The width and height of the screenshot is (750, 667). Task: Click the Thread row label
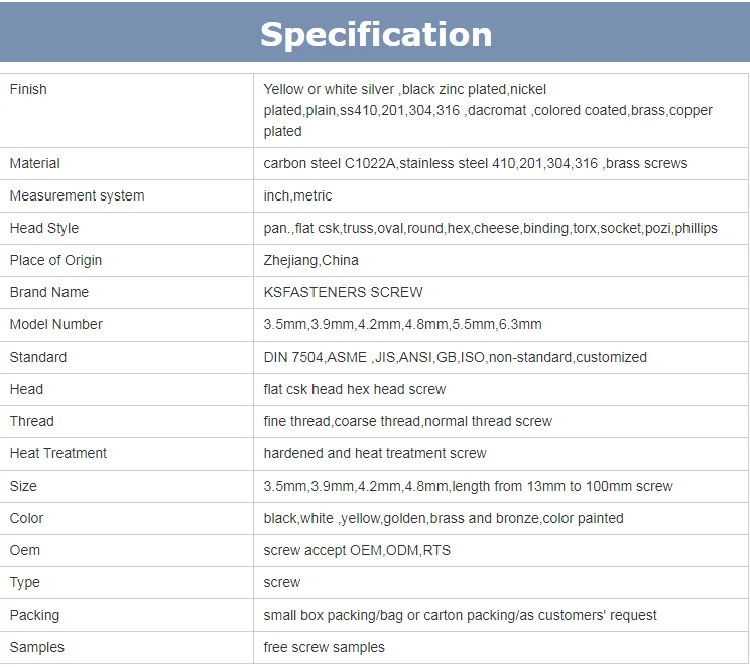31,421
